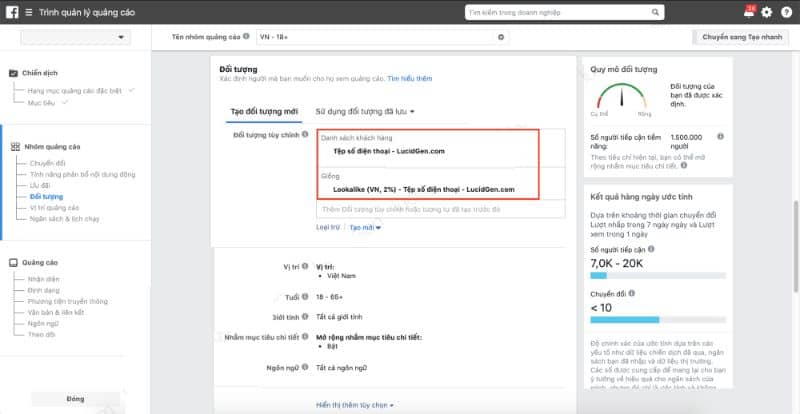Click the help question mark icon
The width and height of the screenshot is (800, 414).
[785, 12]
